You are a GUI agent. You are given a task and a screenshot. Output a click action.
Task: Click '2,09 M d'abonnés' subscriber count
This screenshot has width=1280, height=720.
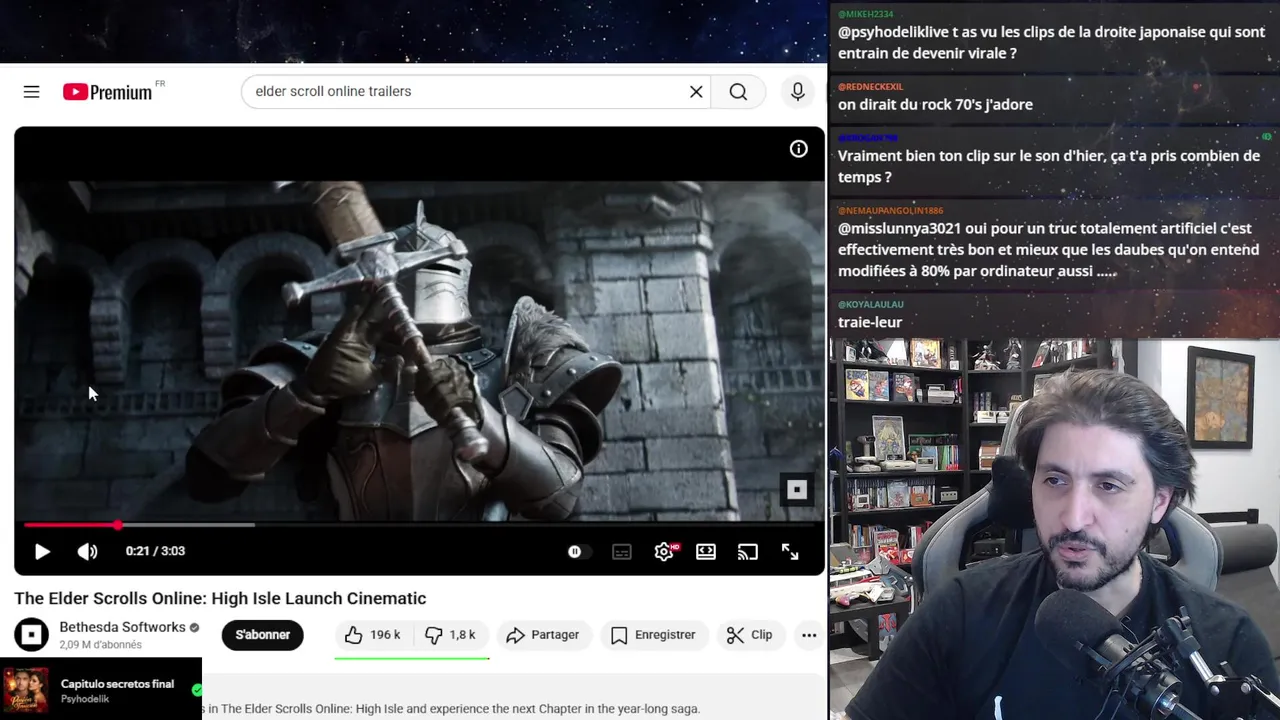(x=100, y=645)
